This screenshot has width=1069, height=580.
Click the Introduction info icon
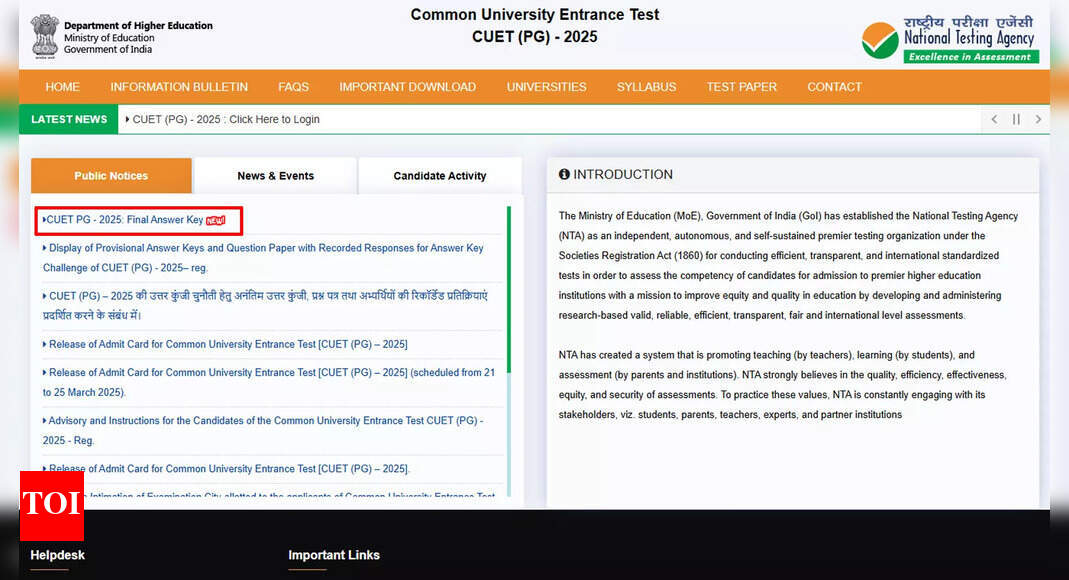(x=564, y=174)
